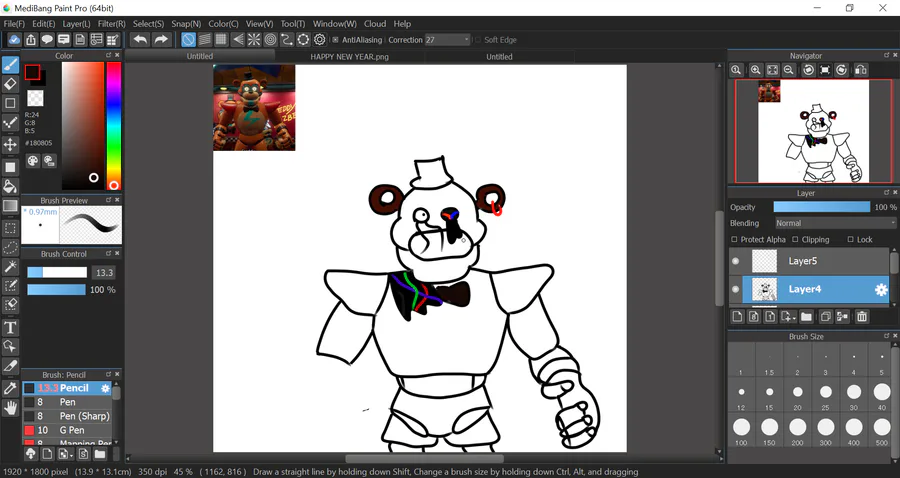The width and height of the screenshot is (900, 478).
Task: Enable the concentric circle snap guide
Action: pos(270,40)
